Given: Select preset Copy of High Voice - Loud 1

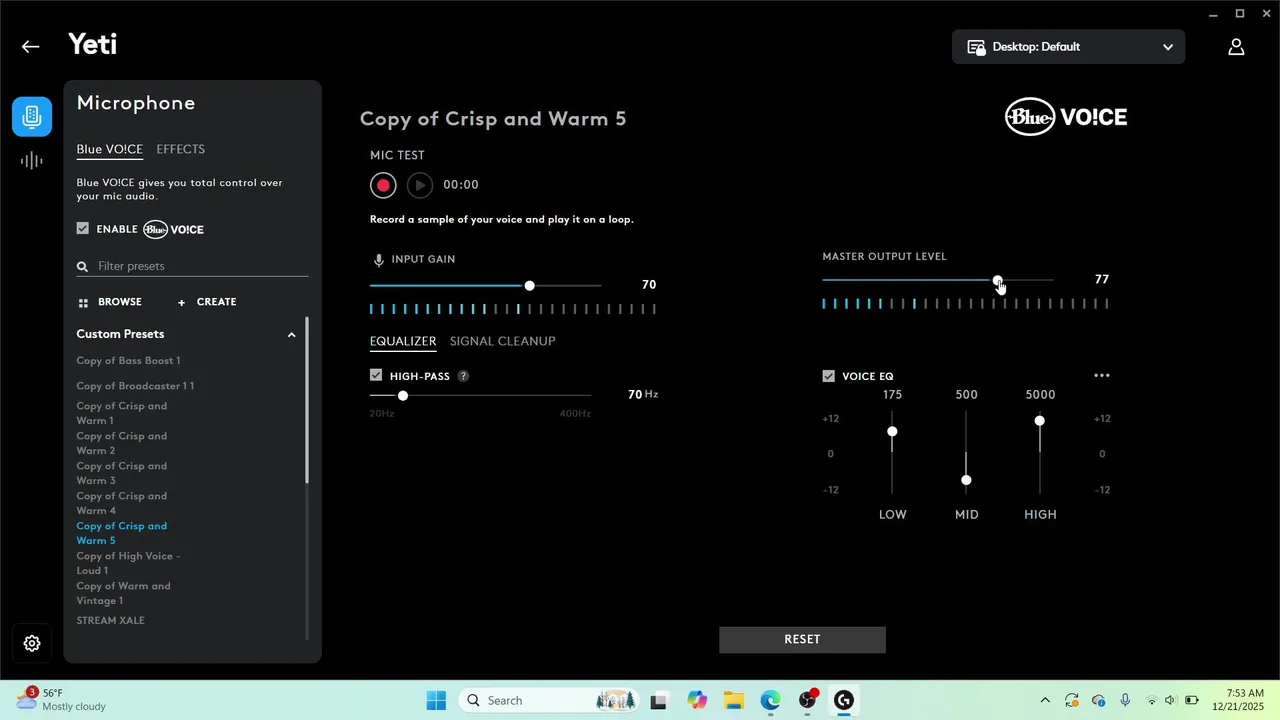Looking at the screenshot, I should [128, 564].
